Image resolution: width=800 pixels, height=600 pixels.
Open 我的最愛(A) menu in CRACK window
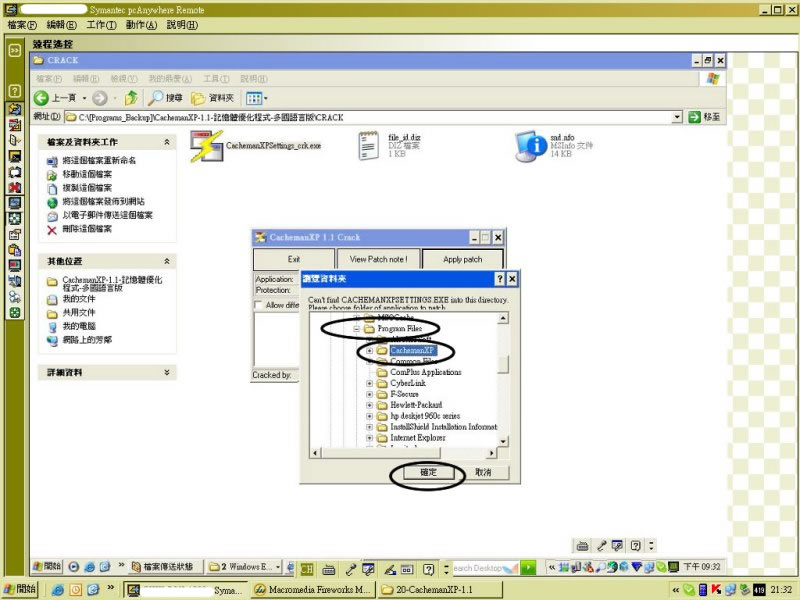(x=170, y=79)
